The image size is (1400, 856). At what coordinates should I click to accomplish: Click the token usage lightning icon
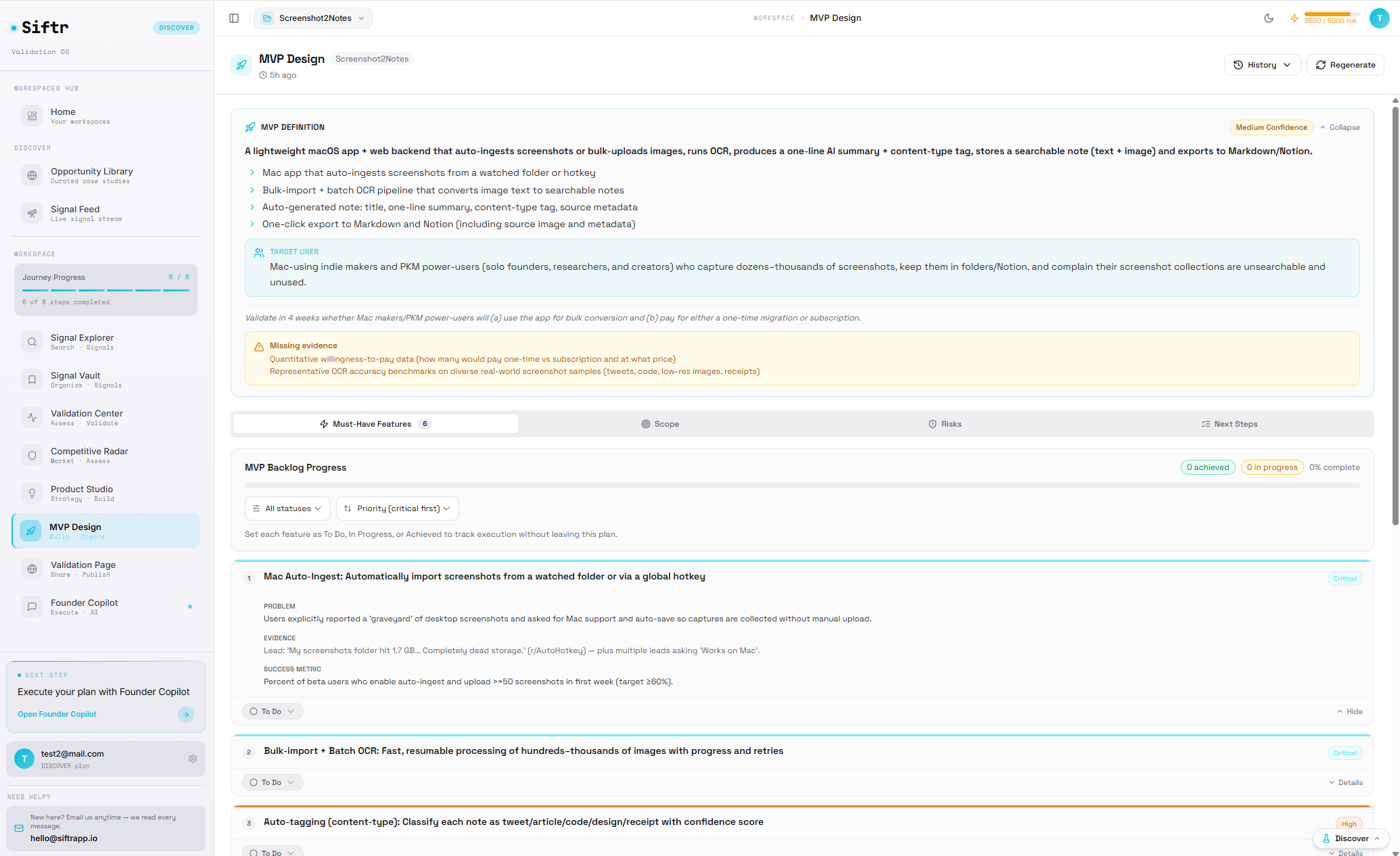pyautogui.click(x=1294, y=18)
